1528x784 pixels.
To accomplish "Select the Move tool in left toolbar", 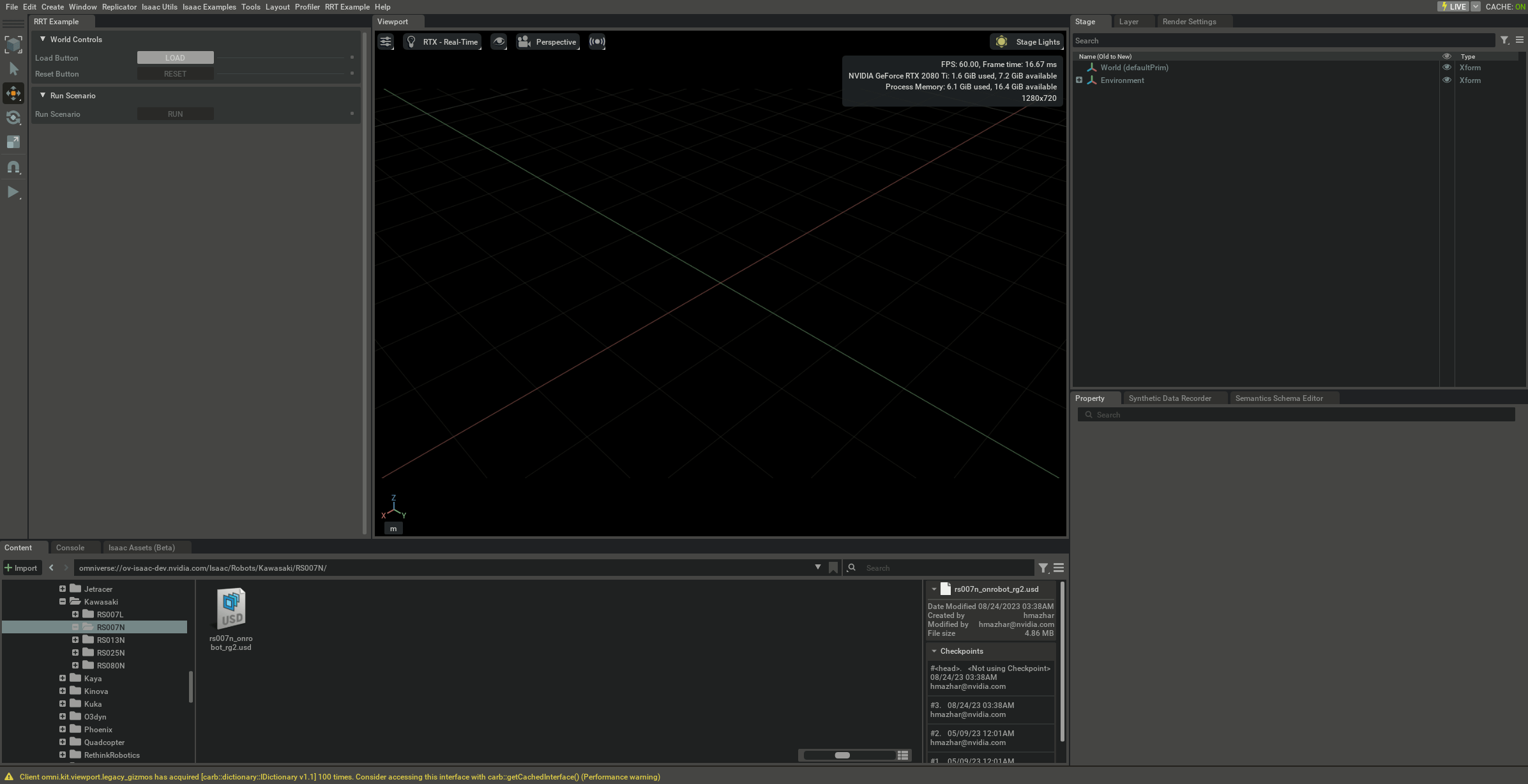I will [13, 93].
